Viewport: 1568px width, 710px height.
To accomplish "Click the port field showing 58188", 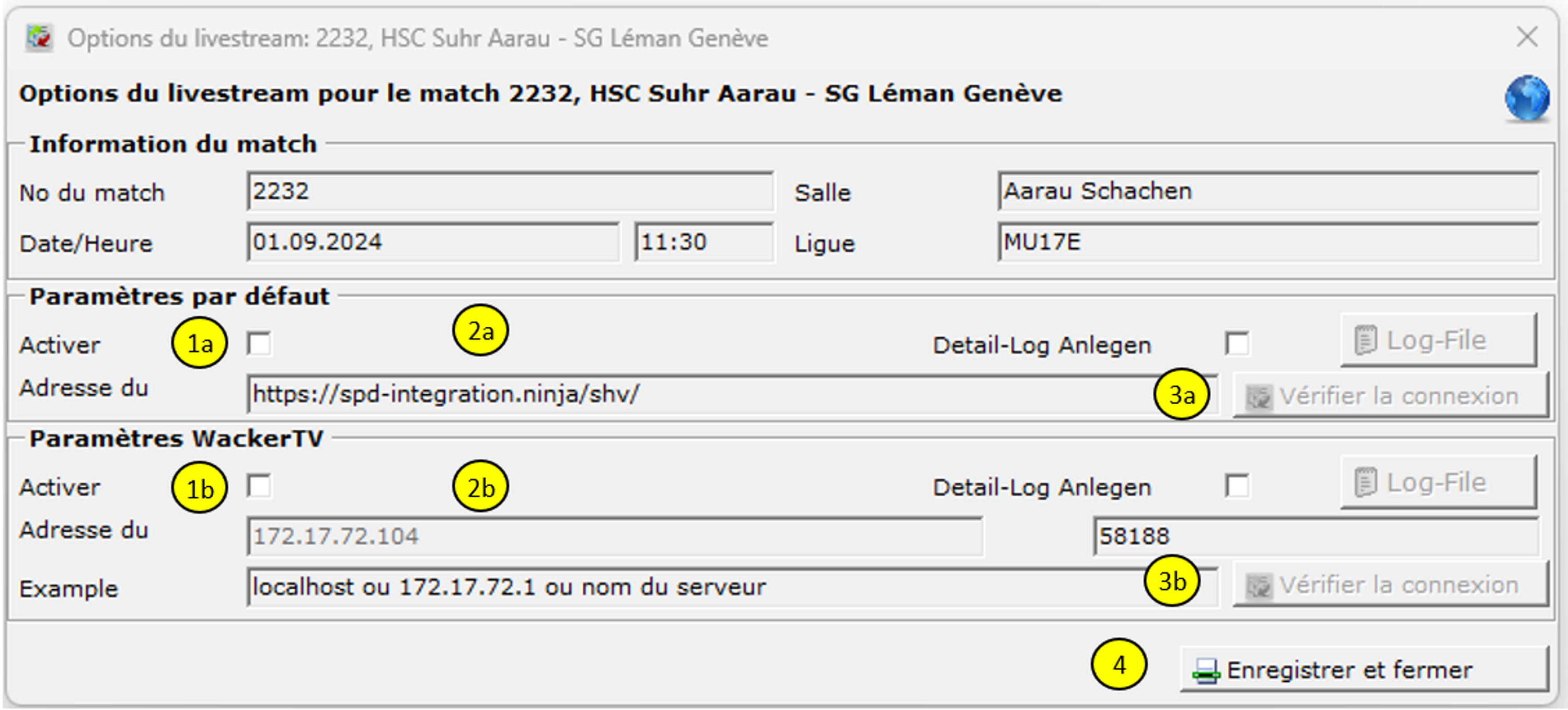I will tap(1315, 536).
